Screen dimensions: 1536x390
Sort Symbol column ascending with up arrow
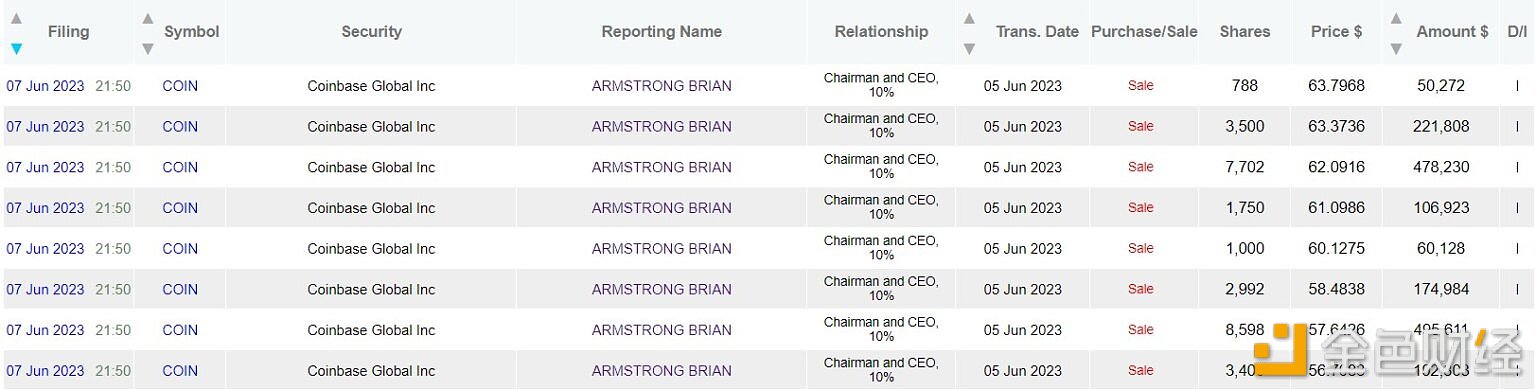(x=148, y=18)
